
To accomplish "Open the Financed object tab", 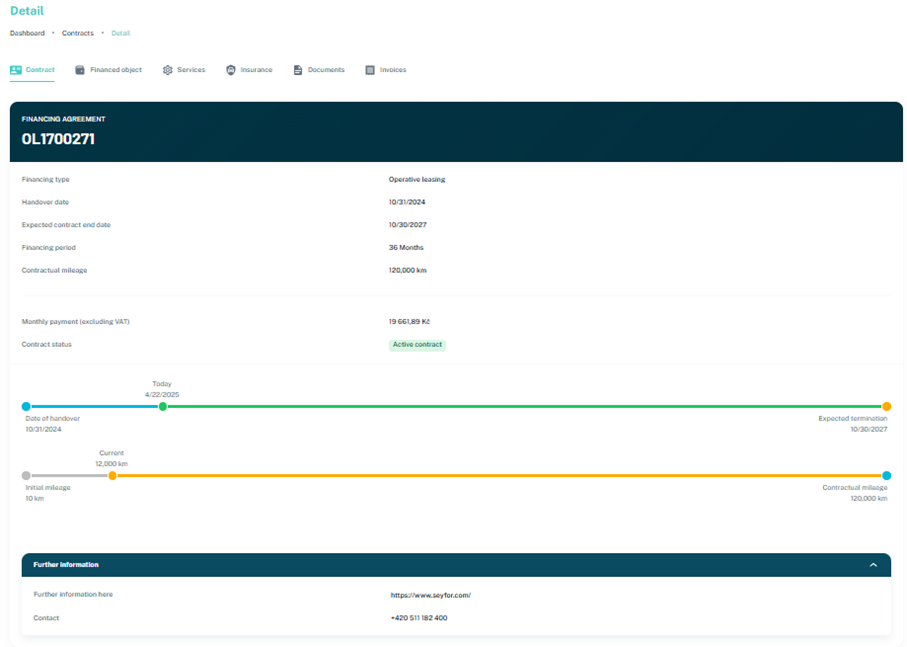I will click(115, 70).
